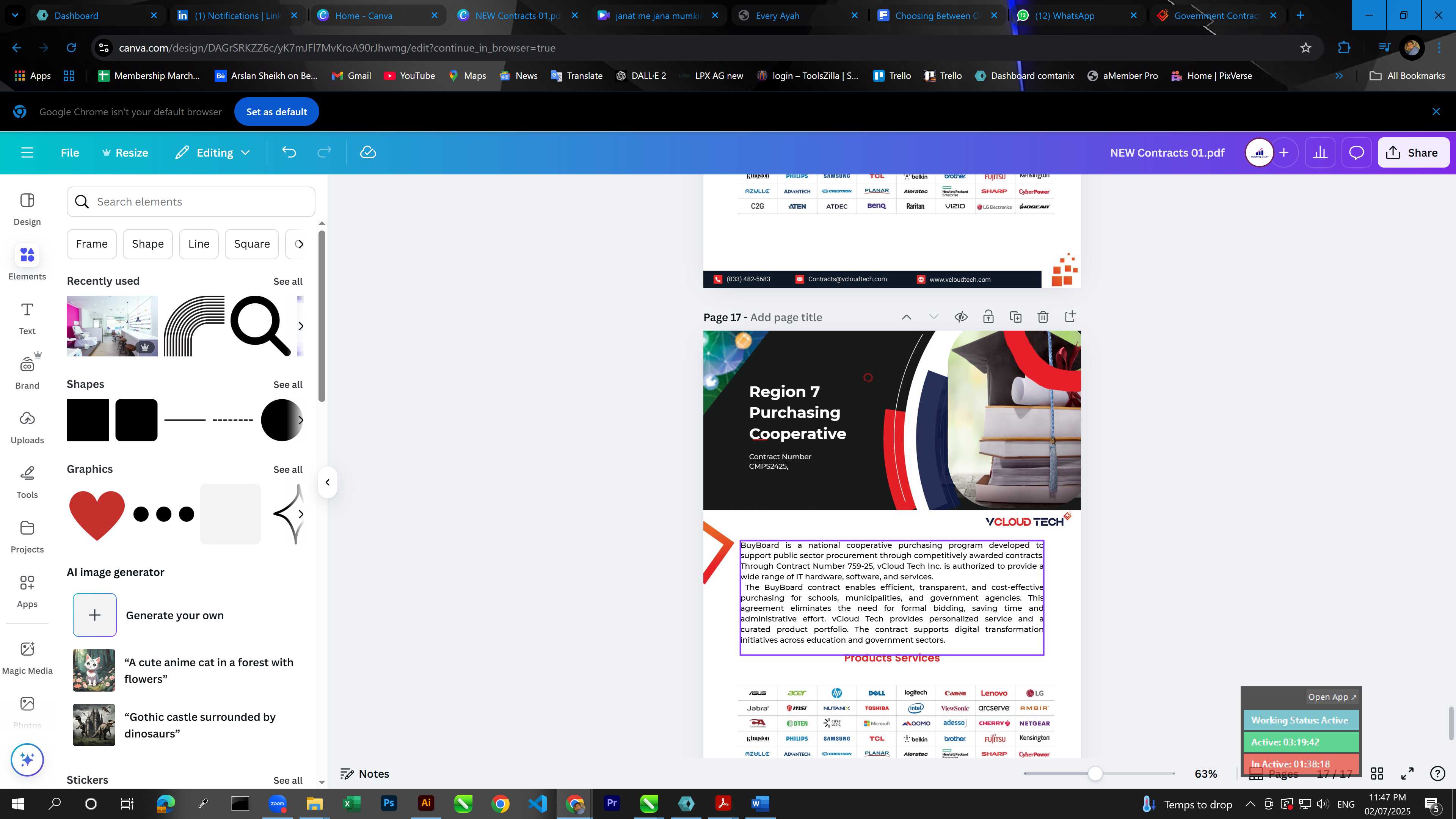Open Chrome tab search dropdown
1456x819 pixels.
pos(15,15)
